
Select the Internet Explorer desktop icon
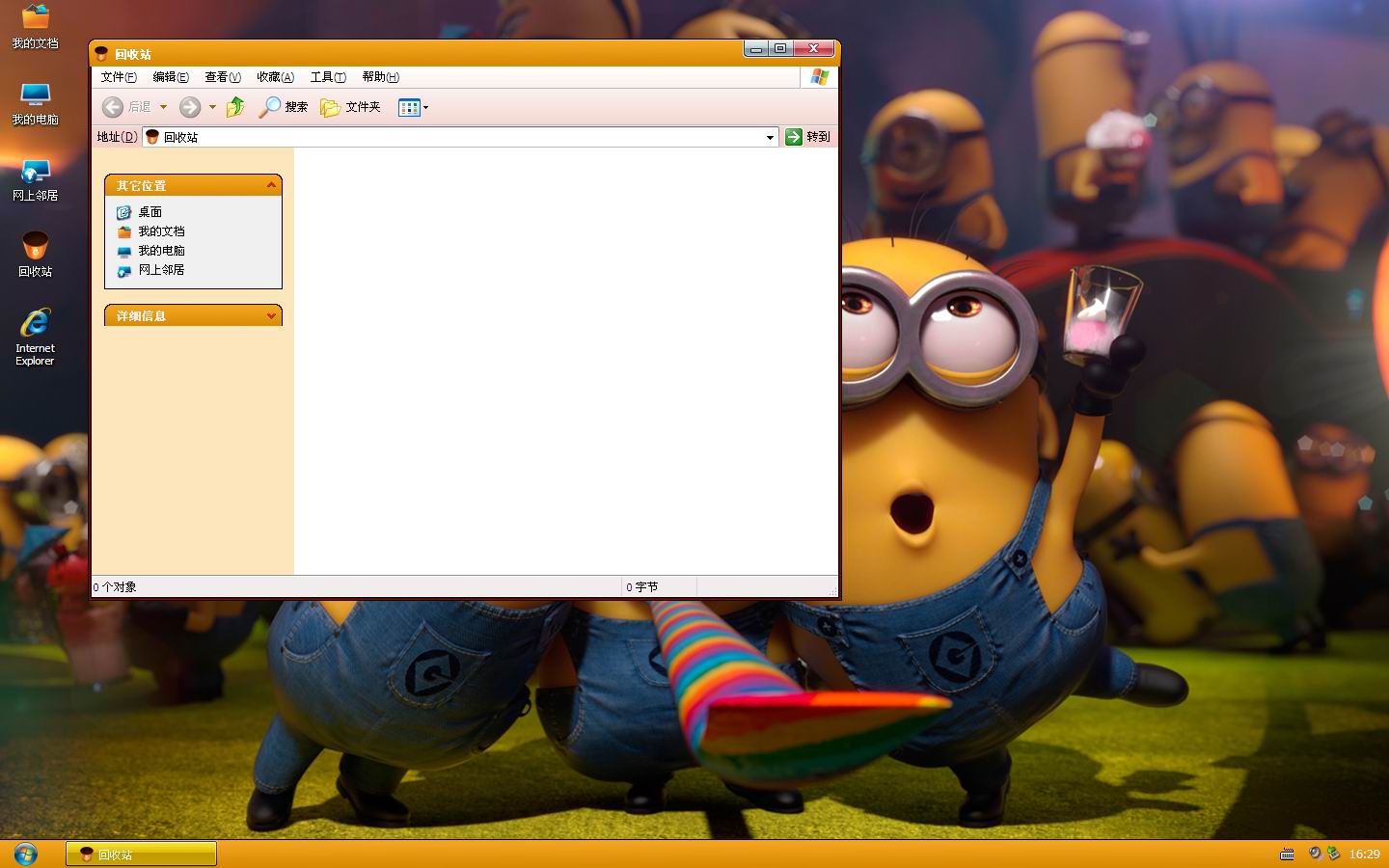pos(35,337)
